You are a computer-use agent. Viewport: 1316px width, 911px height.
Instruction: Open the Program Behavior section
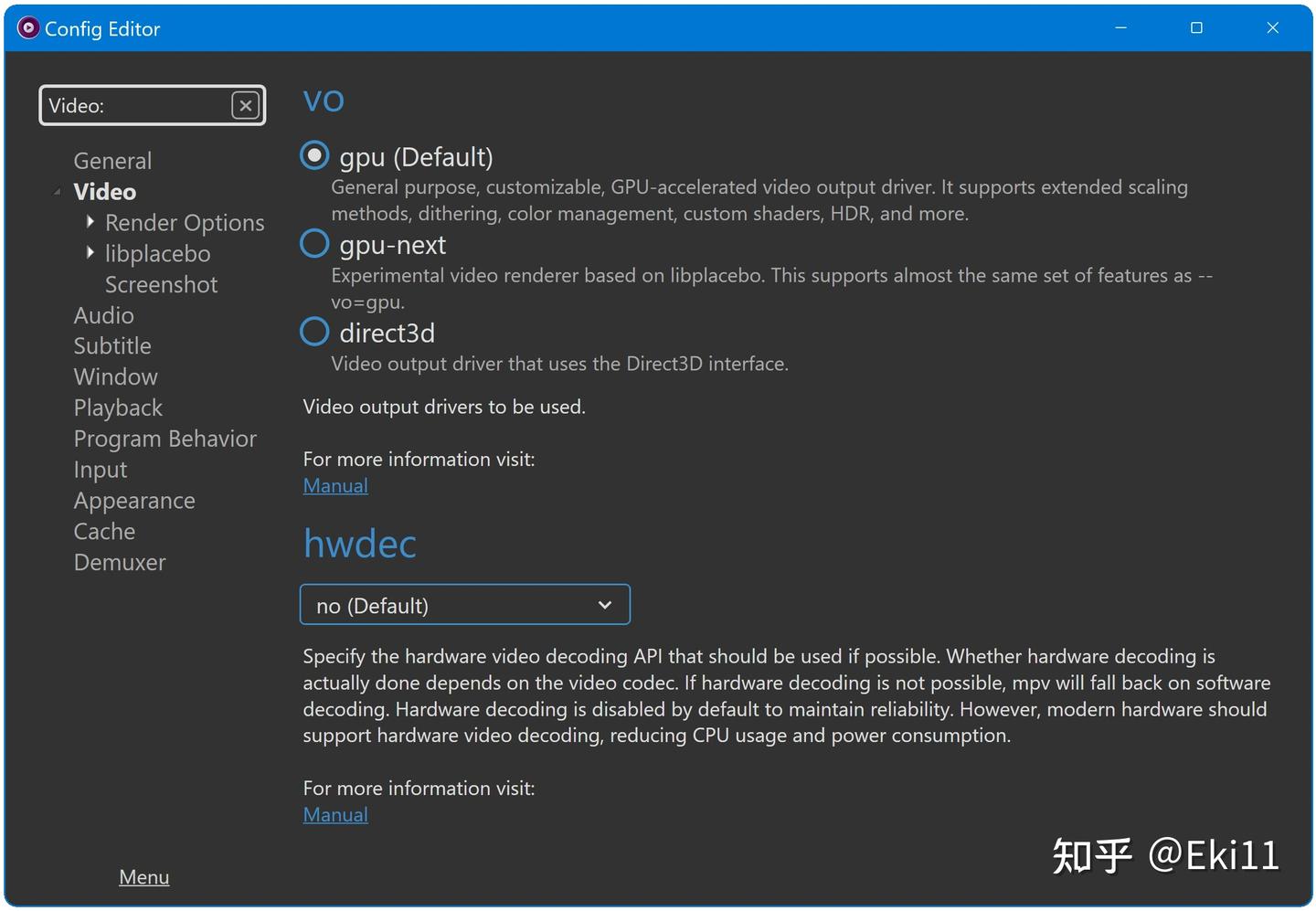point(164,438)
